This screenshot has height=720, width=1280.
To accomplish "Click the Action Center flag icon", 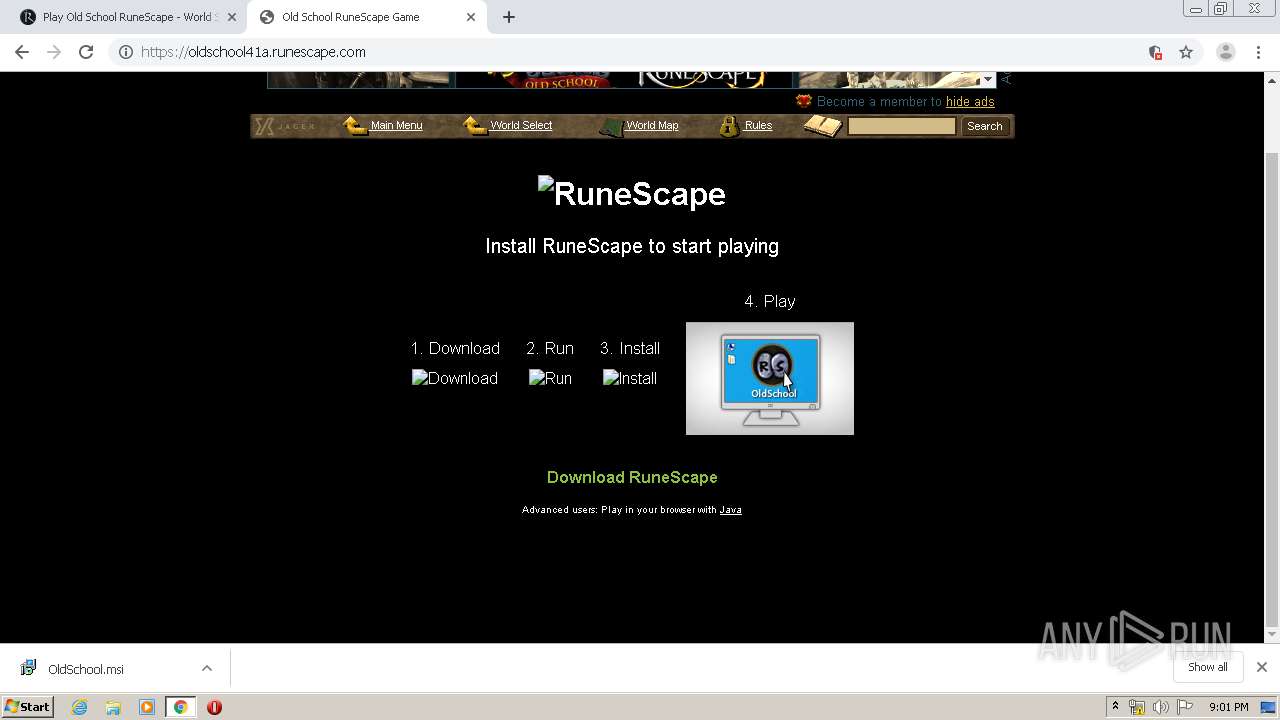I will (1185, 707).
